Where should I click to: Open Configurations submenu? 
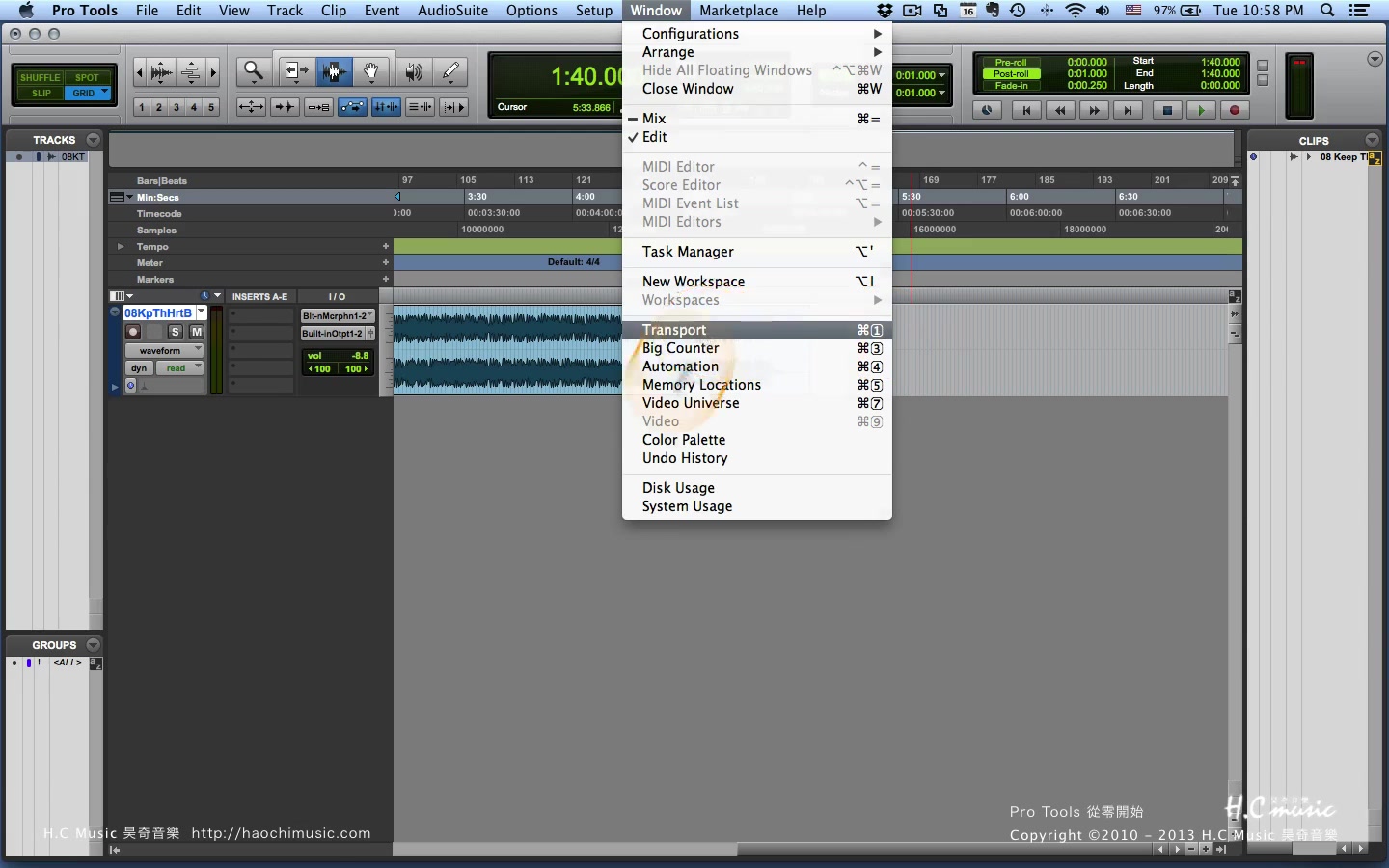(x=757, y=34)
